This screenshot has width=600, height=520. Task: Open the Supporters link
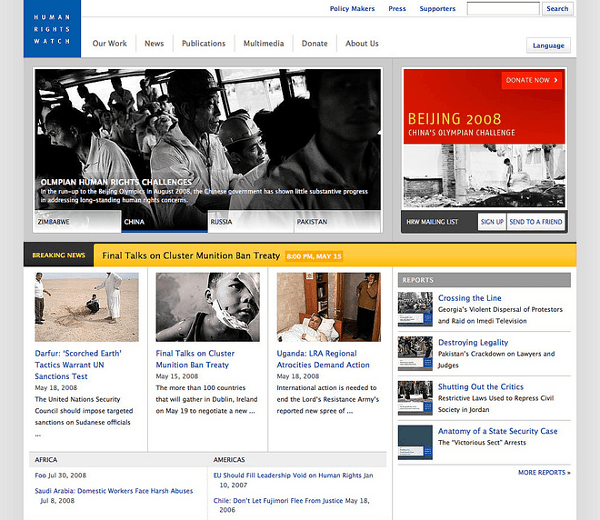437,8
